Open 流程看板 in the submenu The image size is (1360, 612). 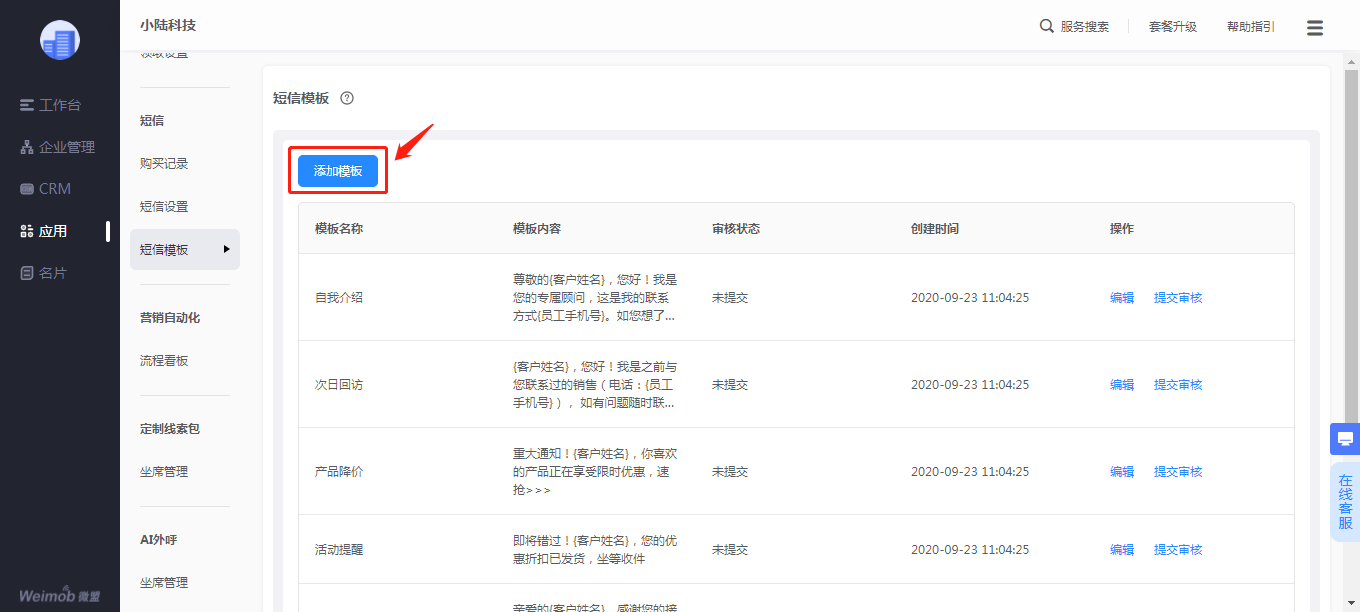[164, 361]
